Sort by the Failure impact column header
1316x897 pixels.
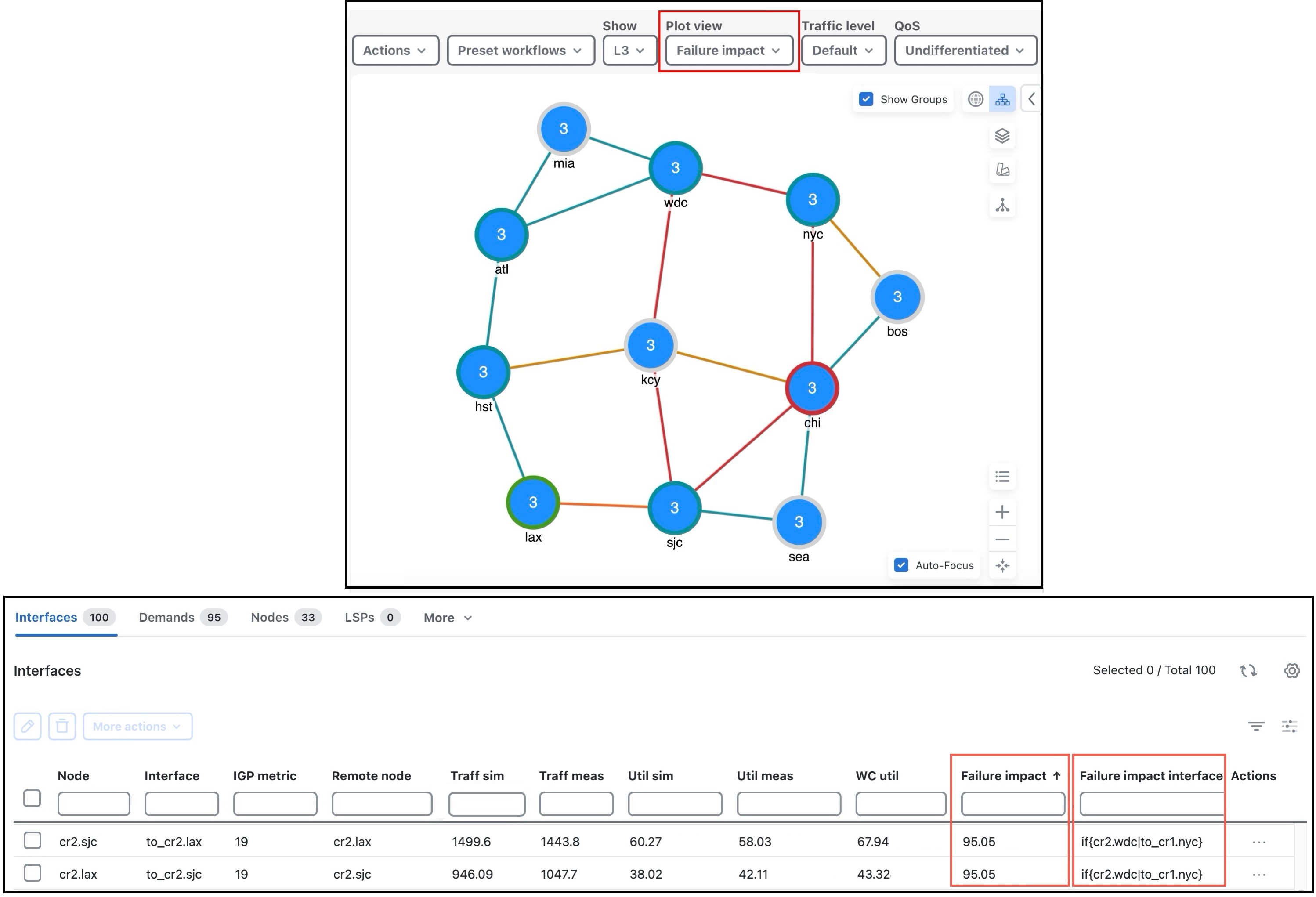pos(1003,776)
